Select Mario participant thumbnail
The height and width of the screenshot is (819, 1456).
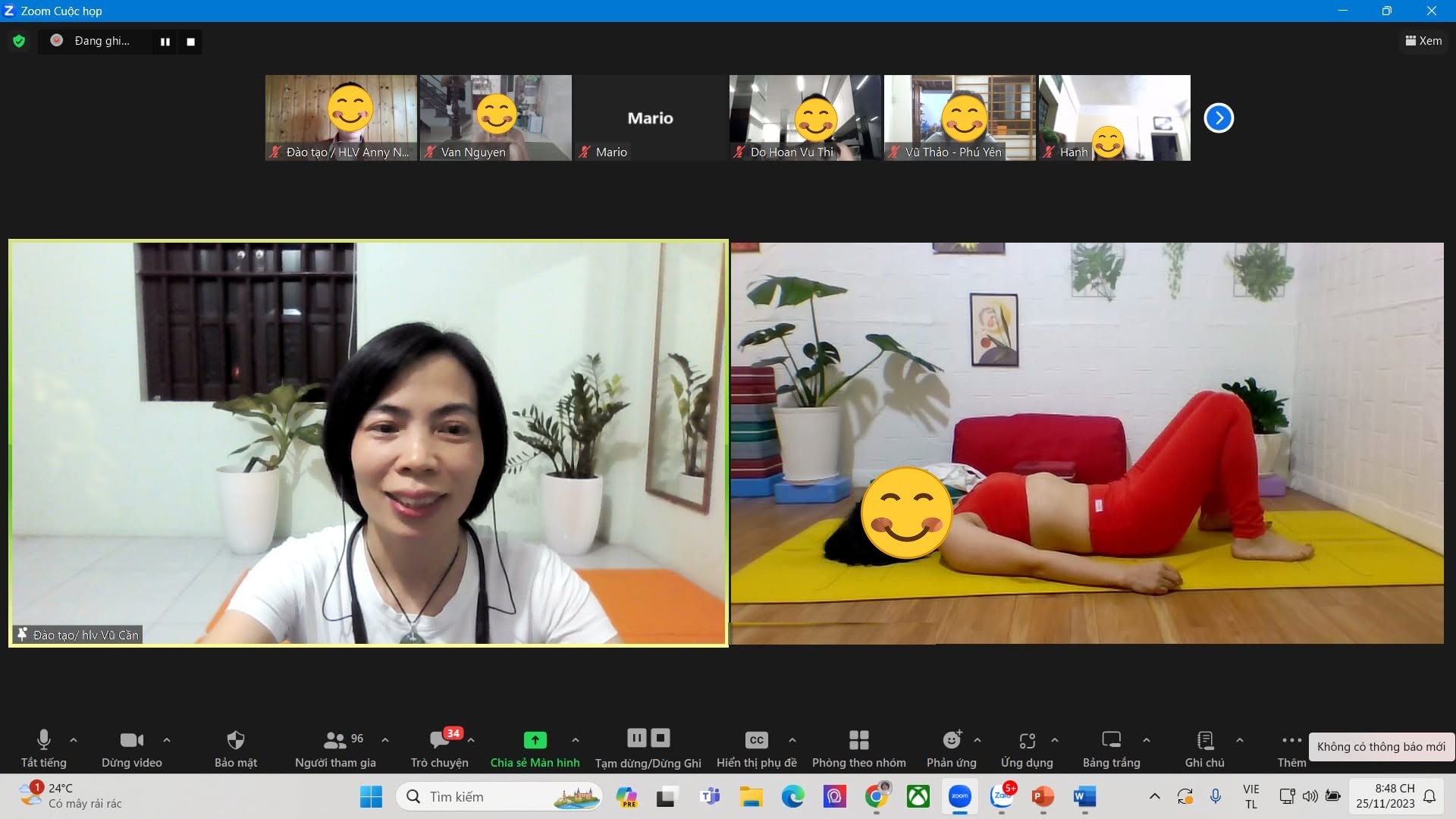pyautogui.click(x=650, y=118)
